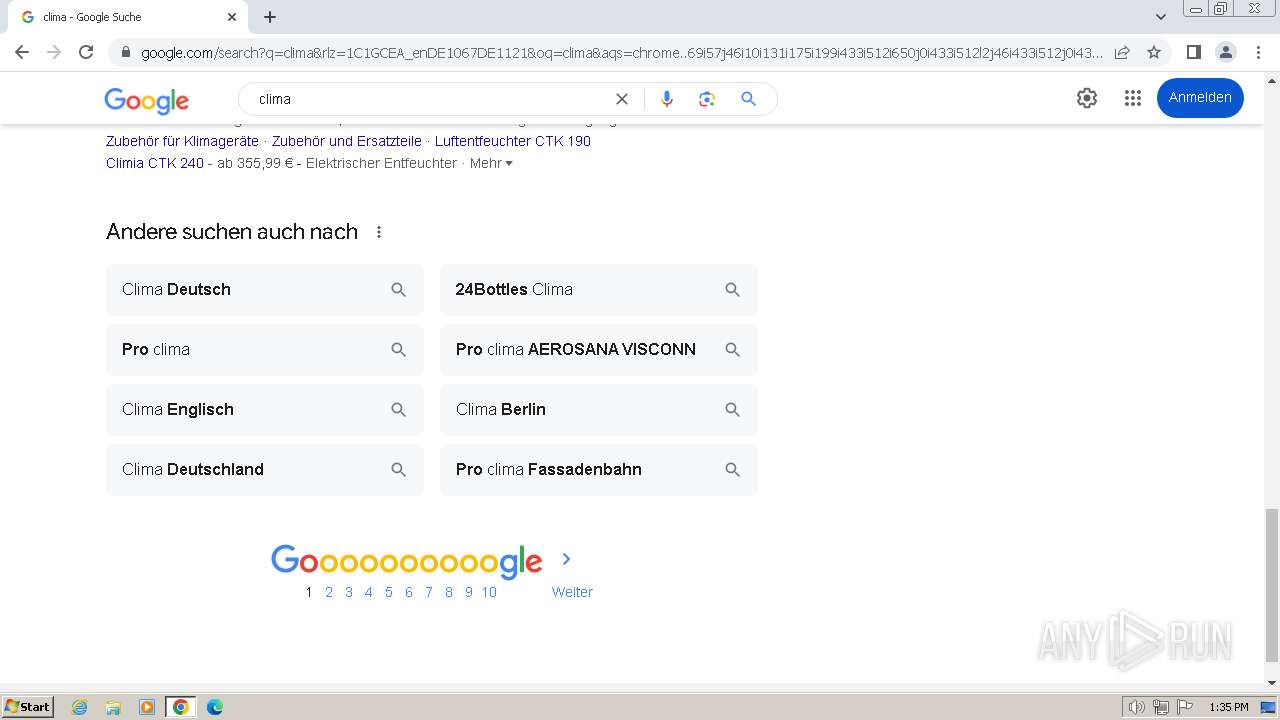Switch to Chrome taskbar button

pyautogui.click(x=181, y=707)
